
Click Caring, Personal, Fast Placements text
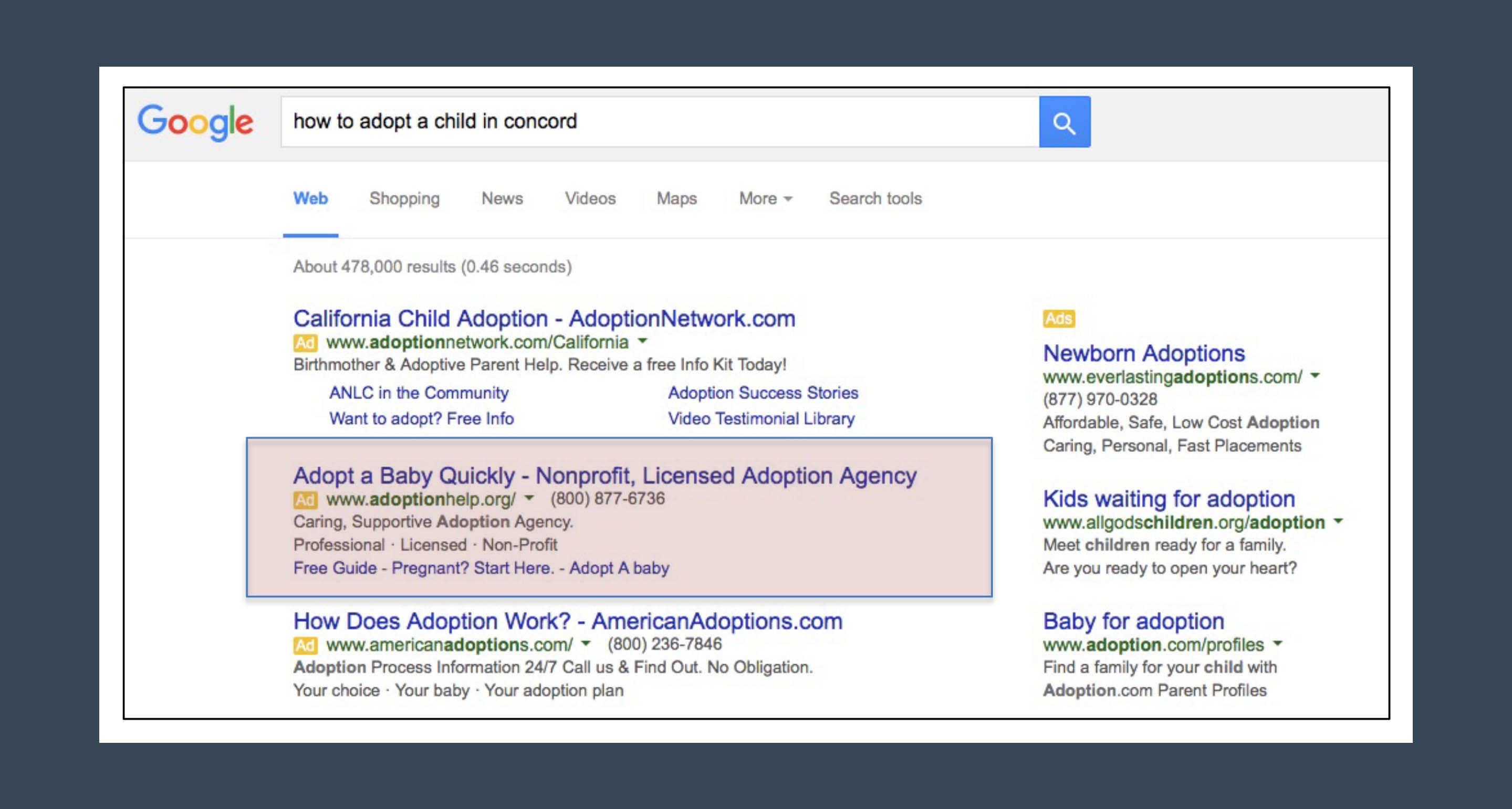coord(1172,446)
